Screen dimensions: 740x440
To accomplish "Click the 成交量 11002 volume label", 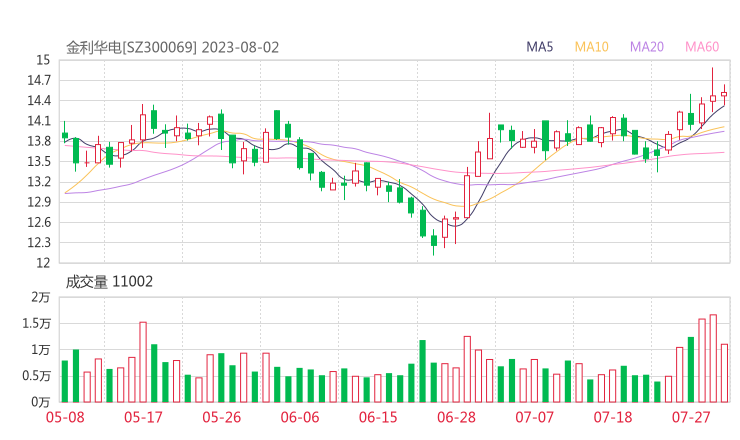I will point(109,282).
